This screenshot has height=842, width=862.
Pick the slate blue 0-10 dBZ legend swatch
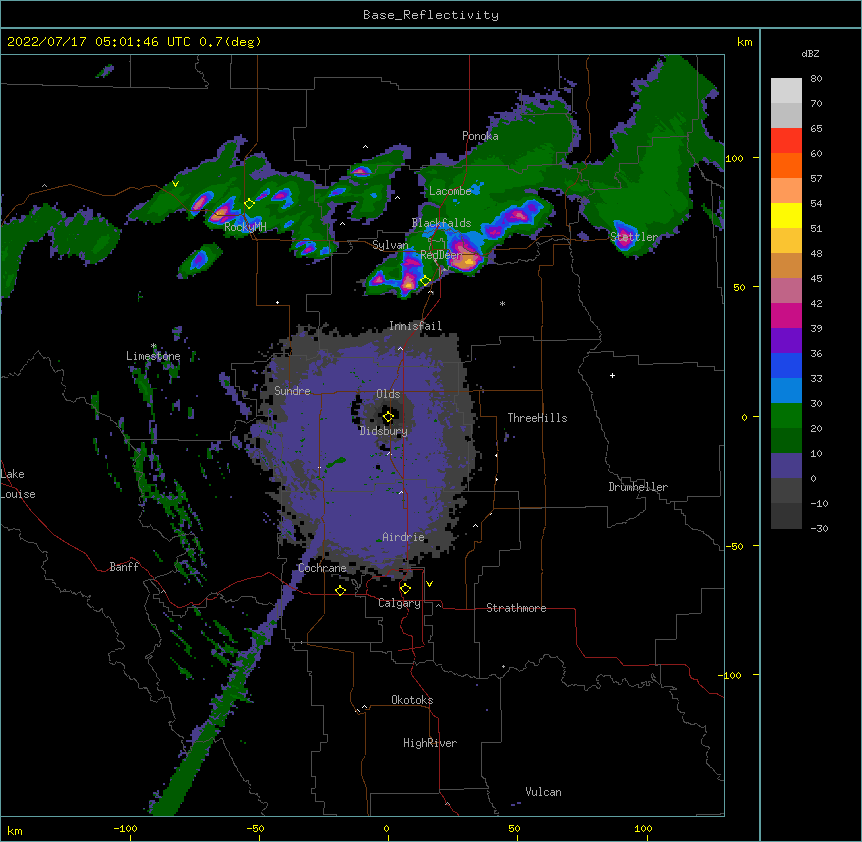point(786,466)
